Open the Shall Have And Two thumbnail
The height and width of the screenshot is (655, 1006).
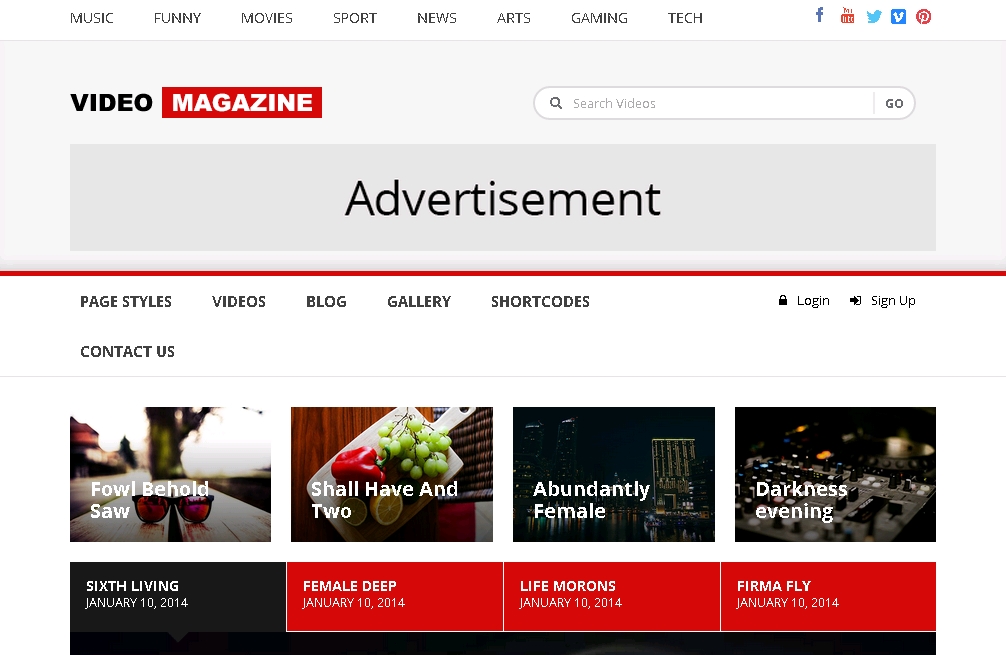391,474
